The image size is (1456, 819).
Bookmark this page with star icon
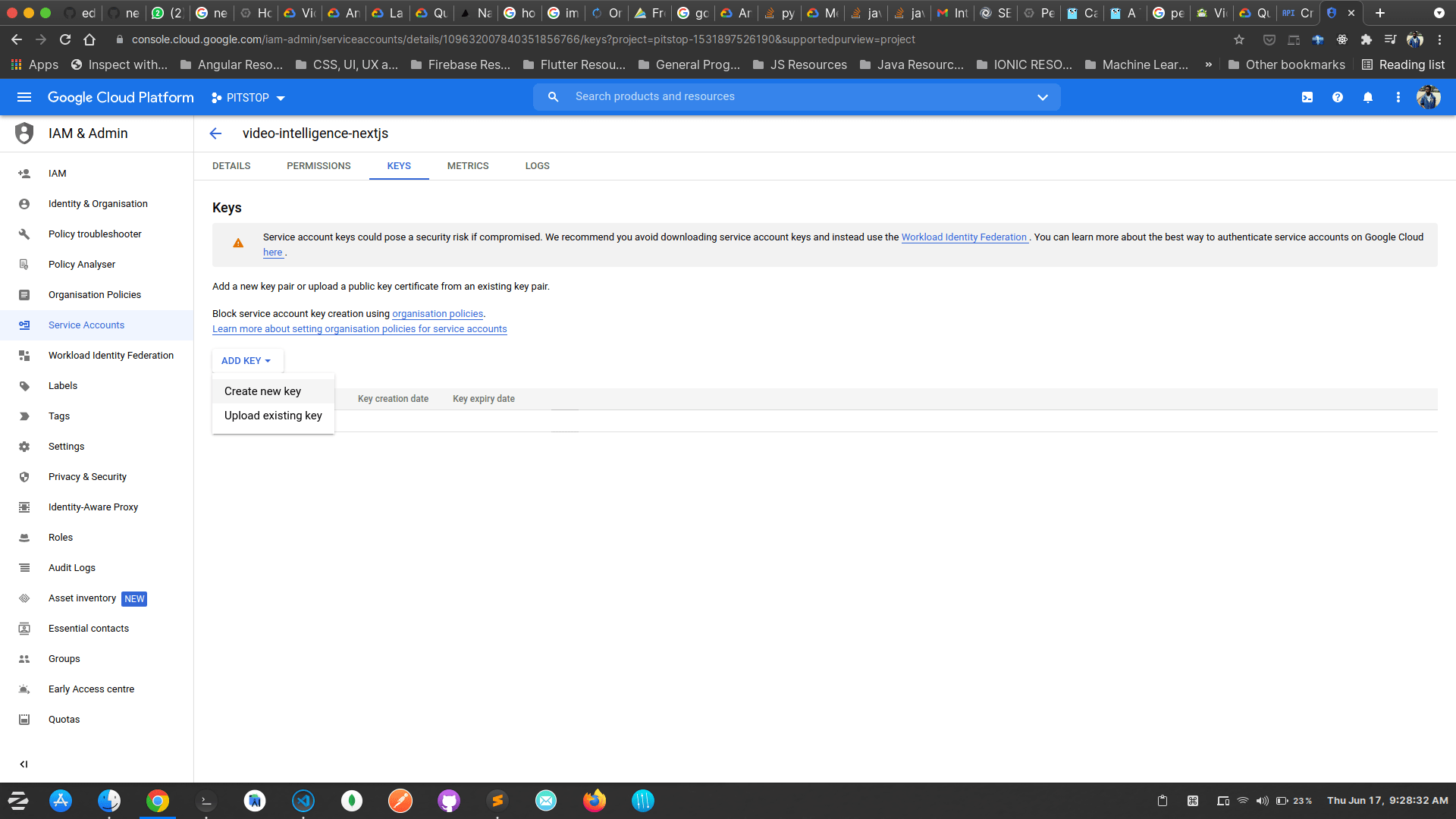coord(1239,39)
